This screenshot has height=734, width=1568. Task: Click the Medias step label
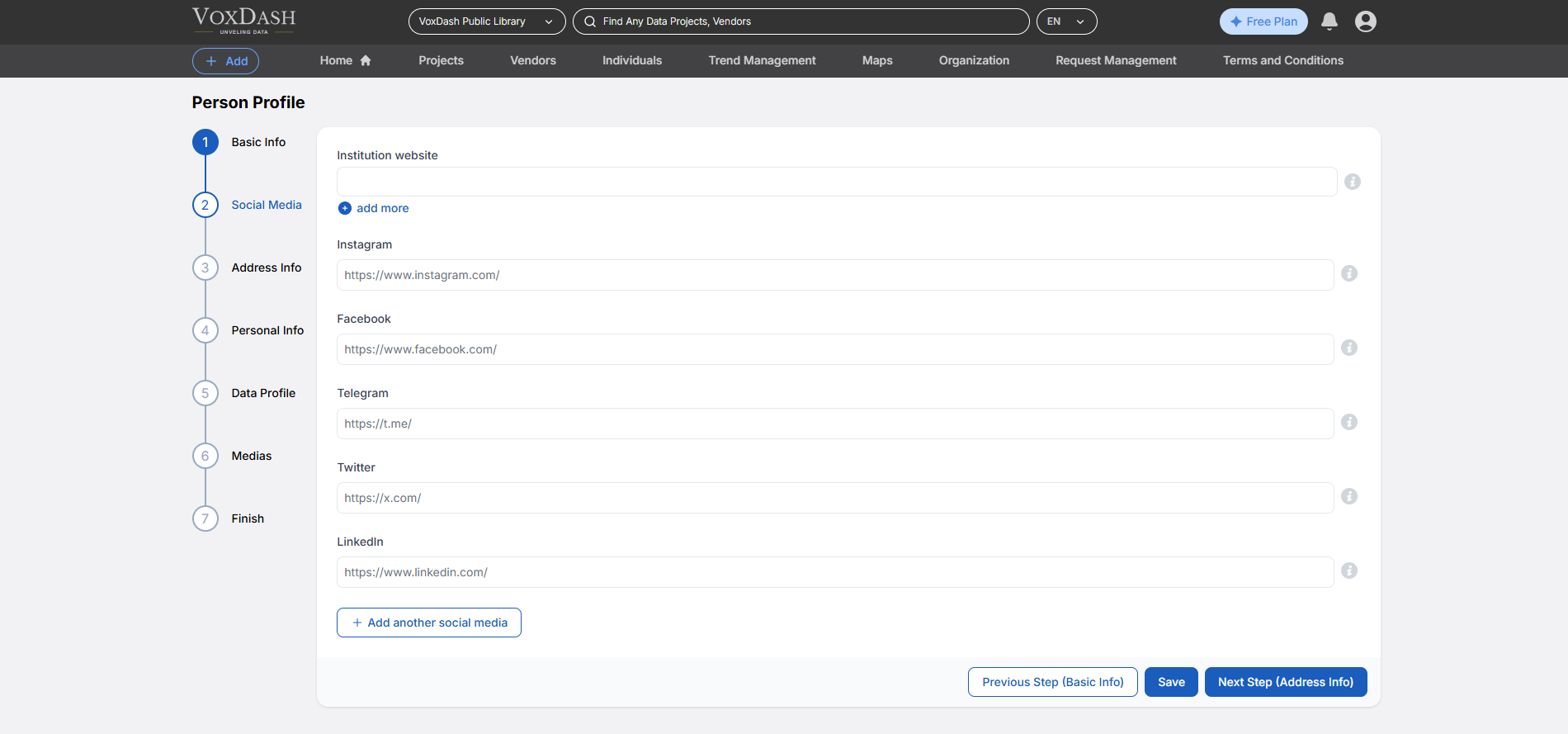click(252, 456)
